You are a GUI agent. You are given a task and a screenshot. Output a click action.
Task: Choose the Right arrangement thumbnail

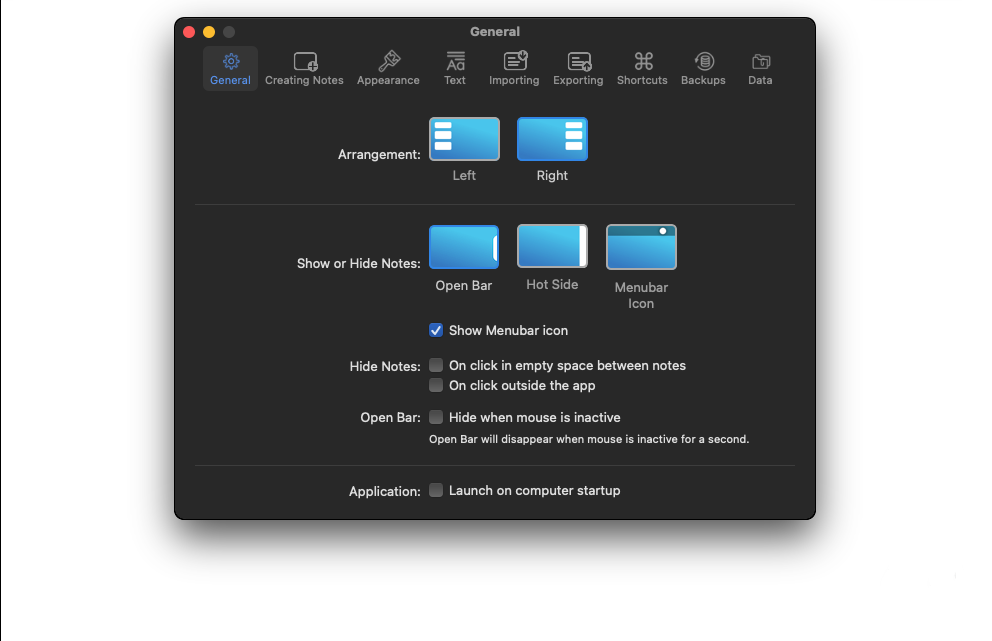(x=552, y=139)
